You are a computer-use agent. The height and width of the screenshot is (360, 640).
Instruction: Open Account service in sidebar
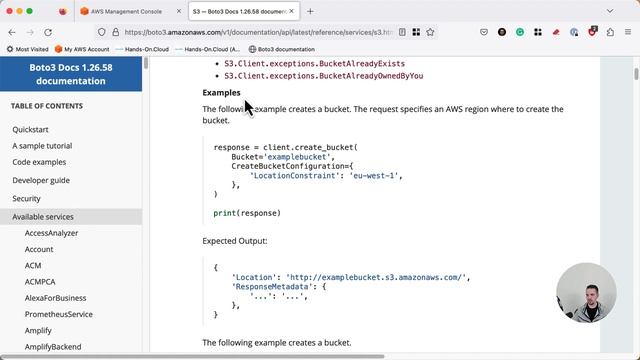click(x=39, y=249)
